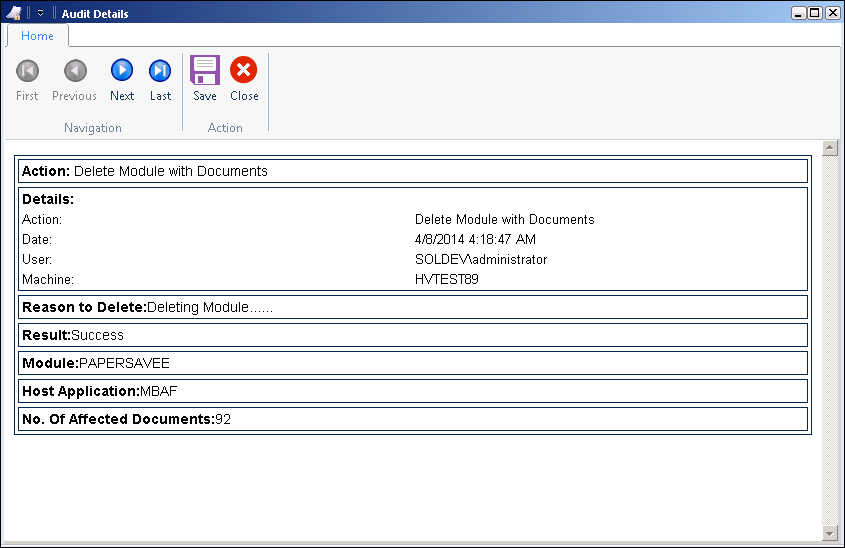Click the 'User:' label
The width and height of the screenshot is (845, 548).
pos(37,260)
